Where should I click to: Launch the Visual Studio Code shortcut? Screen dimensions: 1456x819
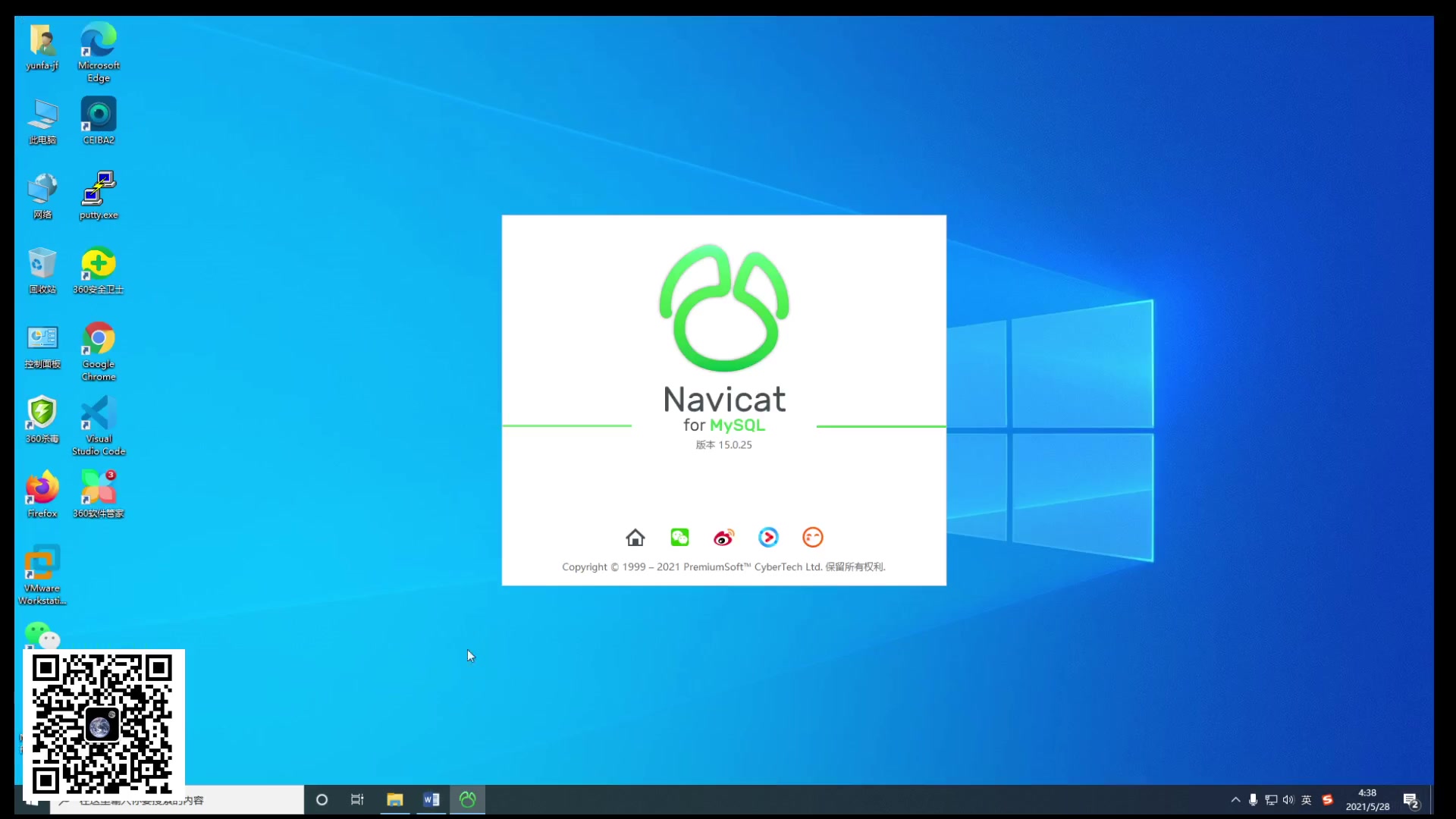coord(99,425)
